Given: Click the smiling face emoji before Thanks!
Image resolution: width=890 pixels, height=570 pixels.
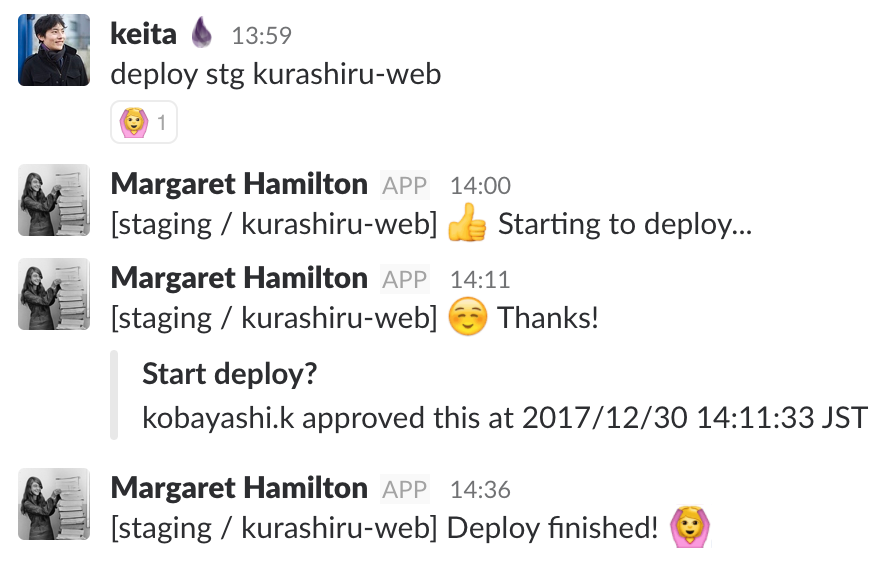Looking at the screenshot, I should 467,318.
